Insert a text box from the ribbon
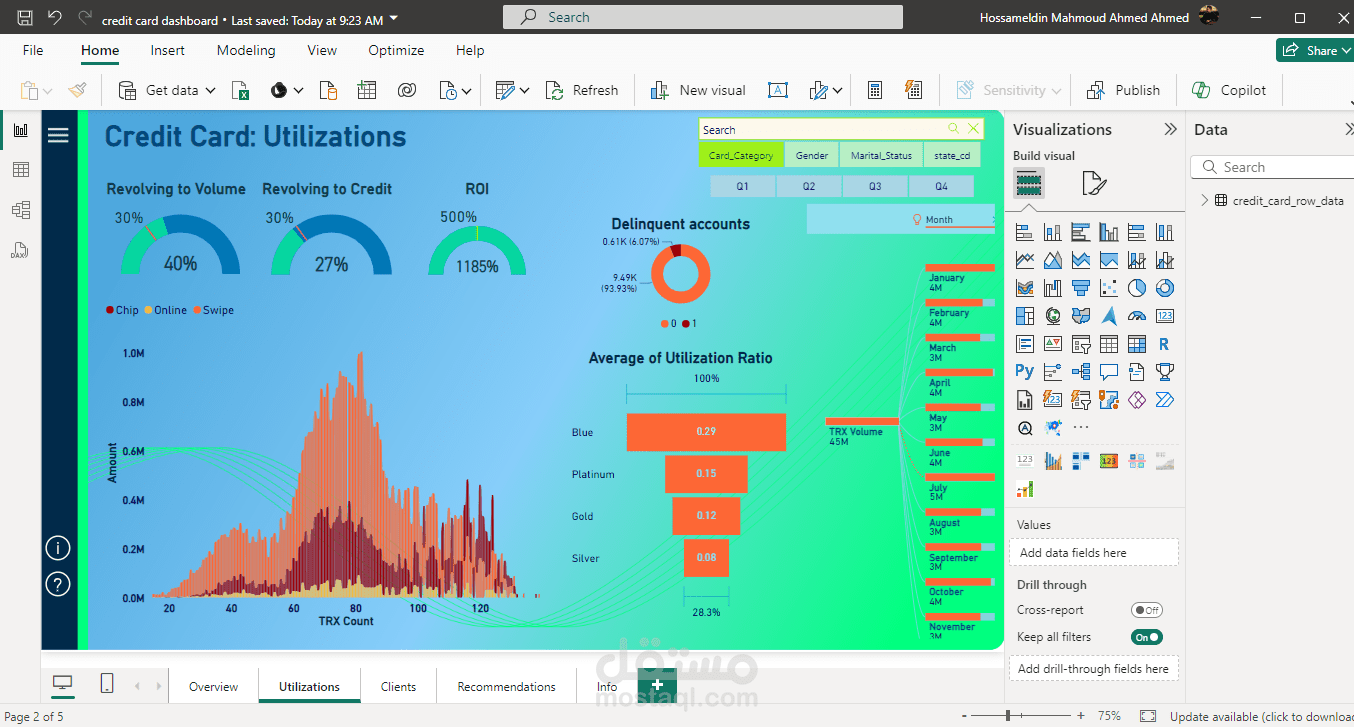1354x727 pixels. coord(778,90)
